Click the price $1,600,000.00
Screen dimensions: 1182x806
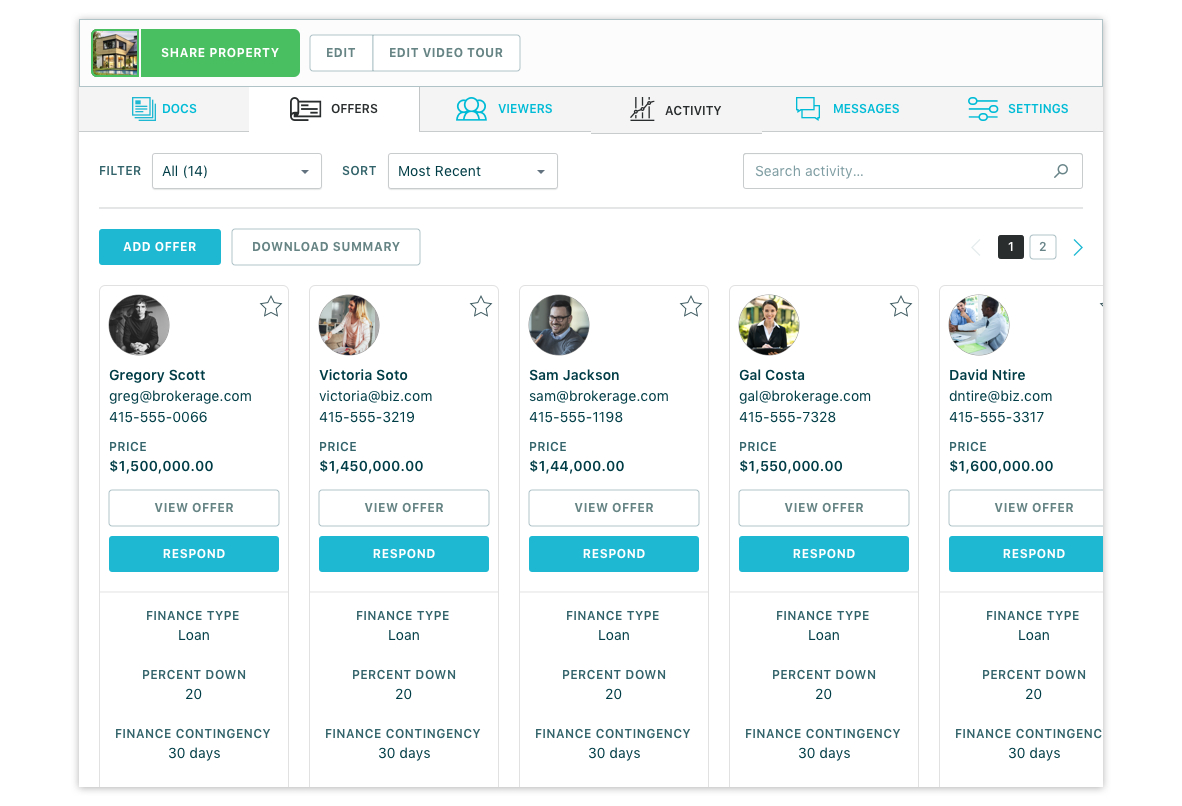[1001, 467]
